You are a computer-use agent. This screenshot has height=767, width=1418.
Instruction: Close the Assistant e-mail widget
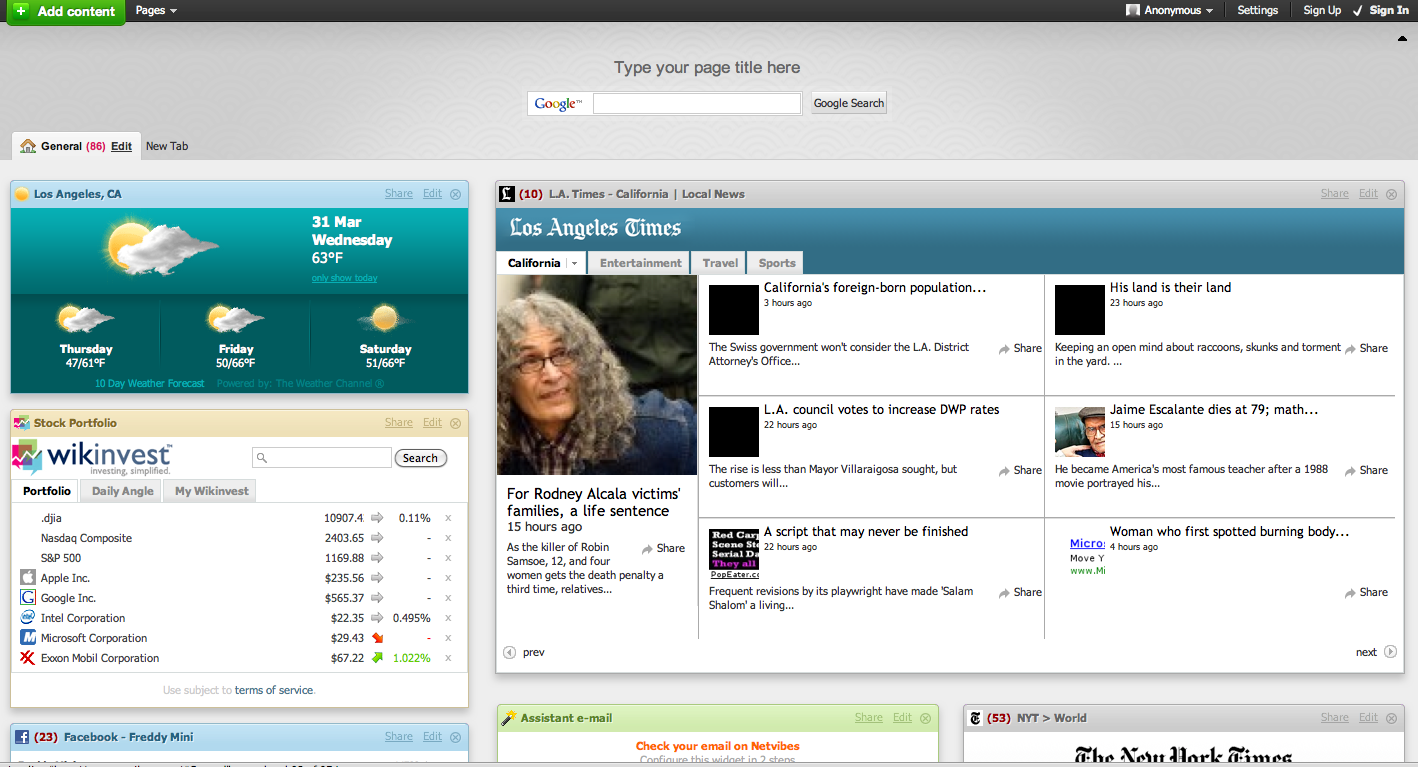(x=926, y=718)
